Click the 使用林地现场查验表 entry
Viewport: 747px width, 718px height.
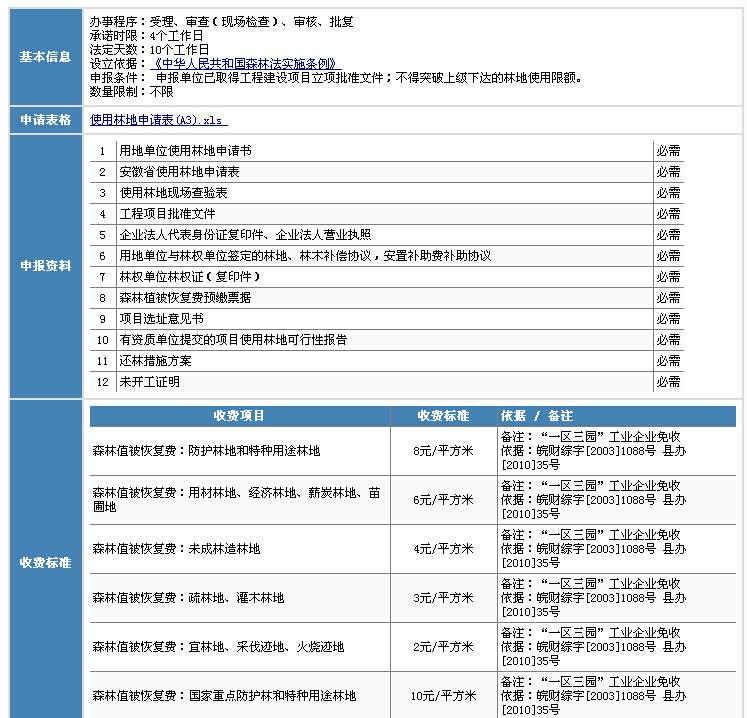point(173,193)
